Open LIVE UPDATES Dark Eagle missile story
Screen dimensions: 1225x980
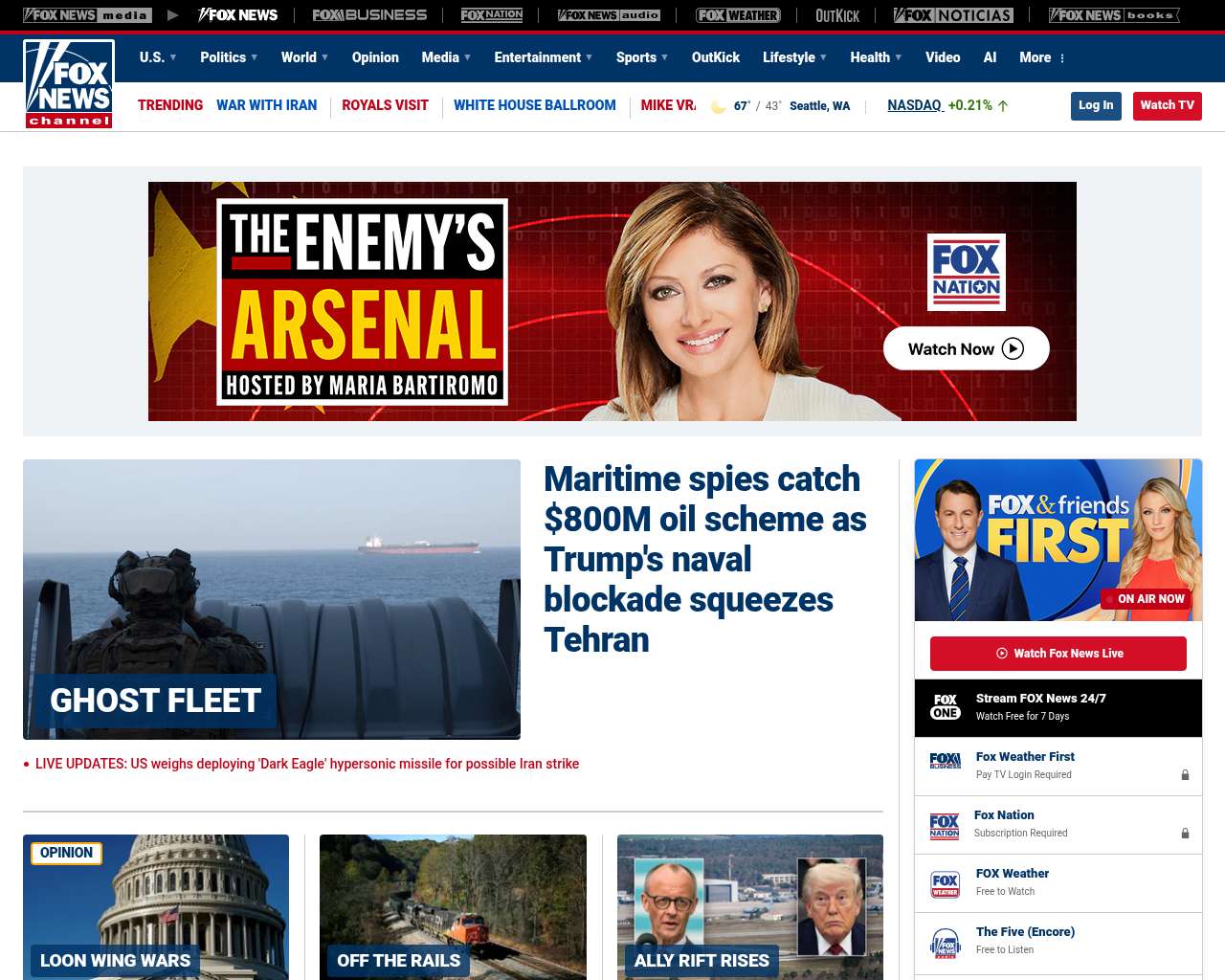[x=307, y=764]
